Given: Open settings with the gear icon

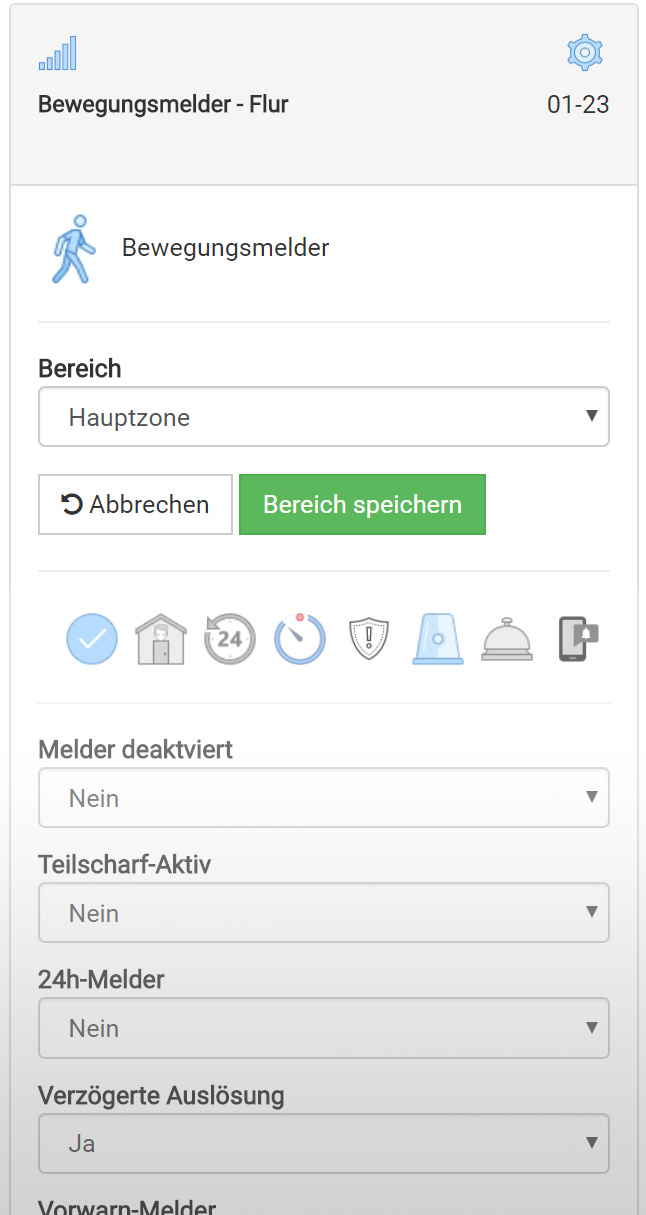Looking at the screenshot, I should click(585, 52).
